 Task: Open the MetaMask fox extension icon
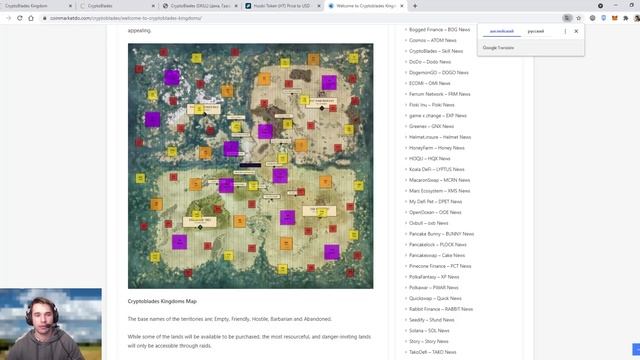pyautogui.click(x=615, y=18)
